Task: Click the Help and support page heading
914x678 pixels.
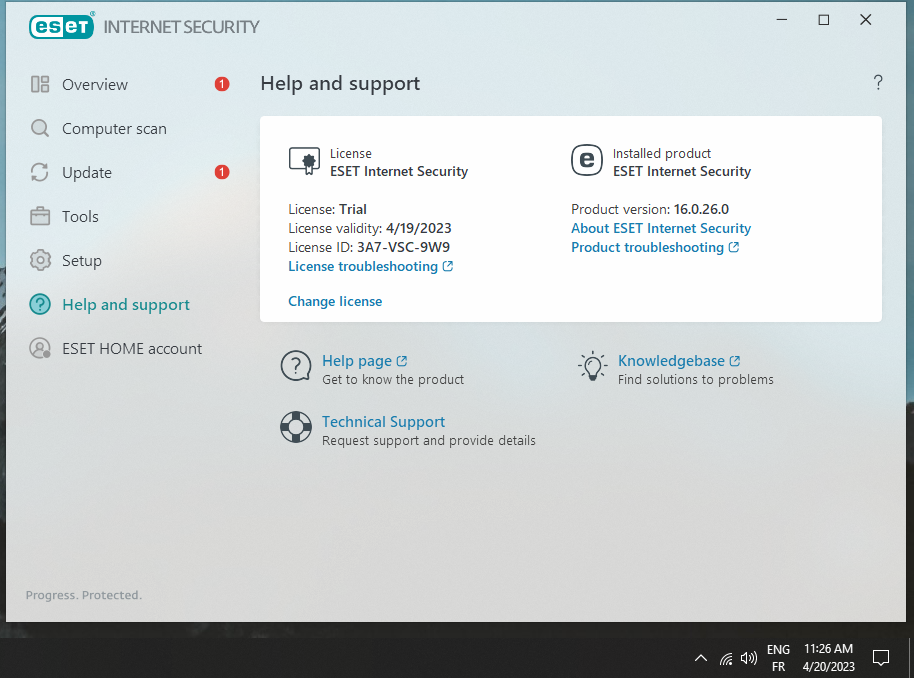Action: 340,83
